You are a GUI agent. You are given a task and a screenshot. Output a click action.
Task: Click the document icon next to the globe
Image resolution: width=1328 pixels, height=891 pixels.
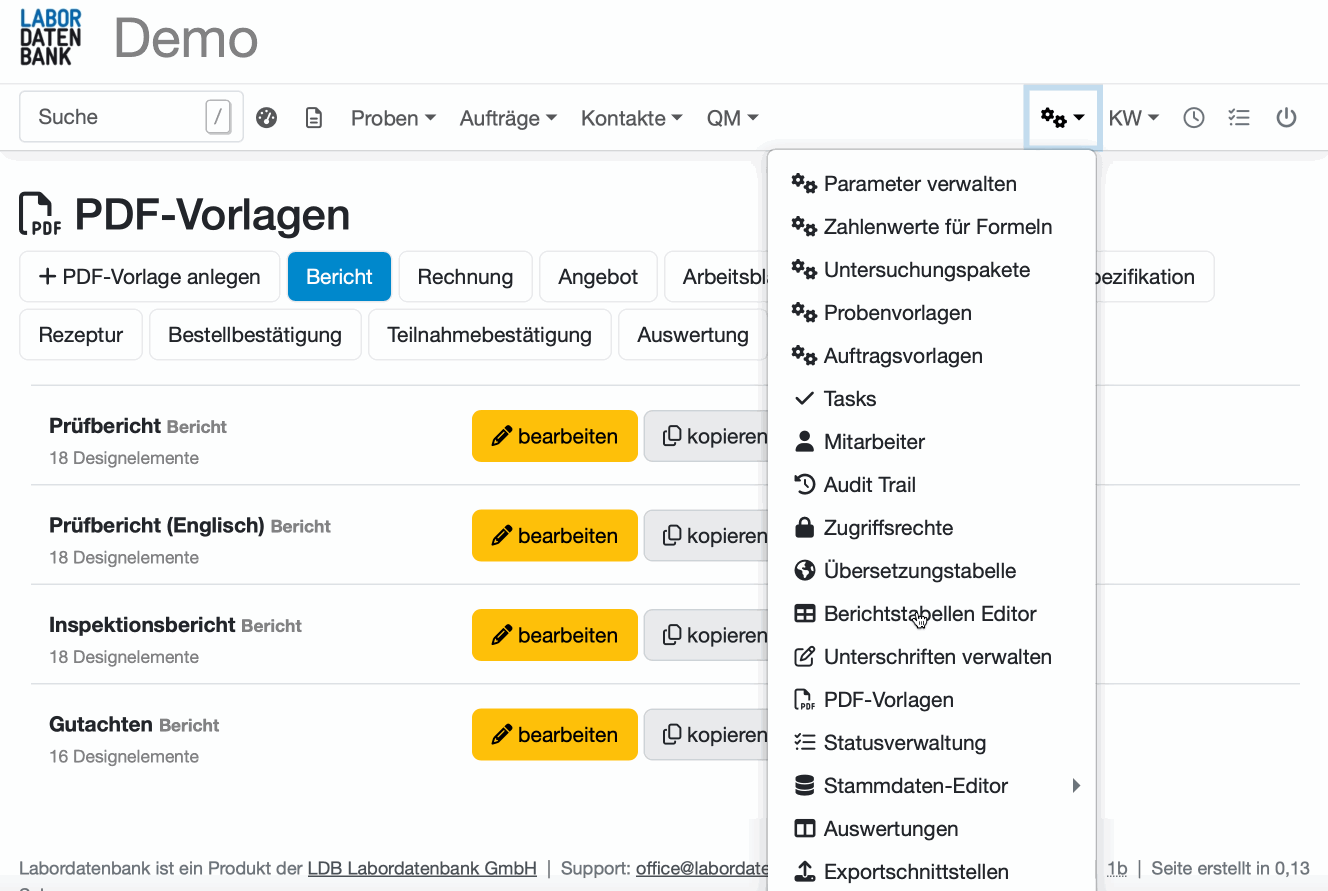[x=314, y=117]
